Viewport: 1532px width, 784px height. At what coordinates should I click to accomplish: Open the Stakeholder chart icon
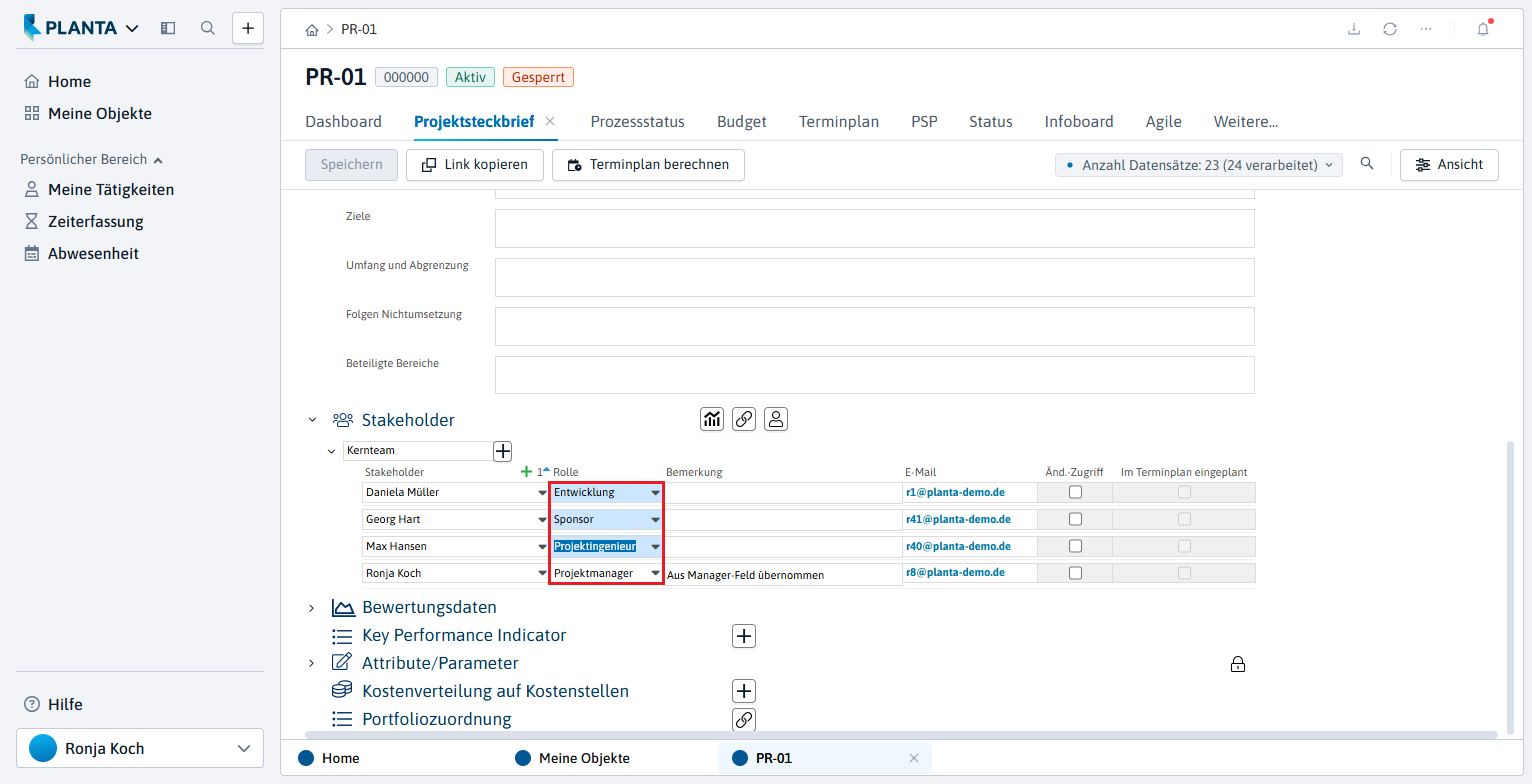[712, 419]
